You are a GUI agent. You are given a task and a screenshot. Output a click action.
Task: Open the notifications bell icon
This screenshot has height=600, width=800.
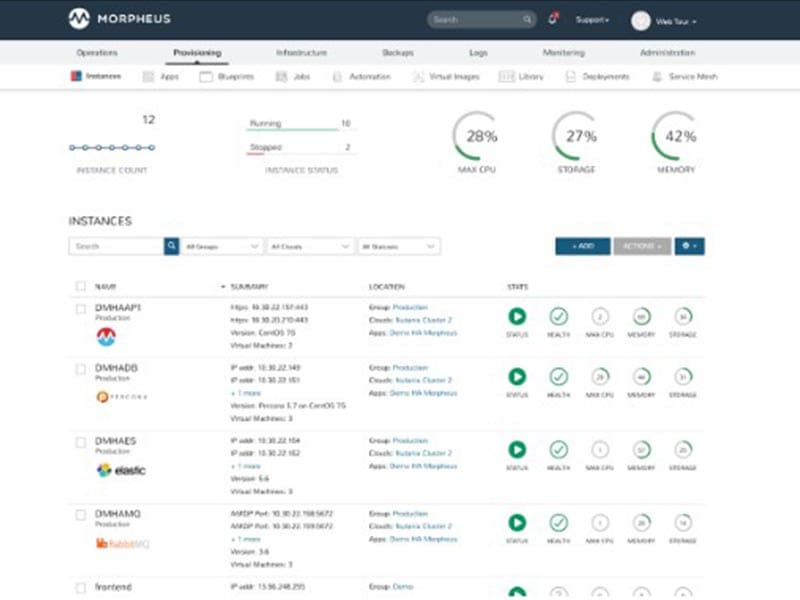[552, 19]
